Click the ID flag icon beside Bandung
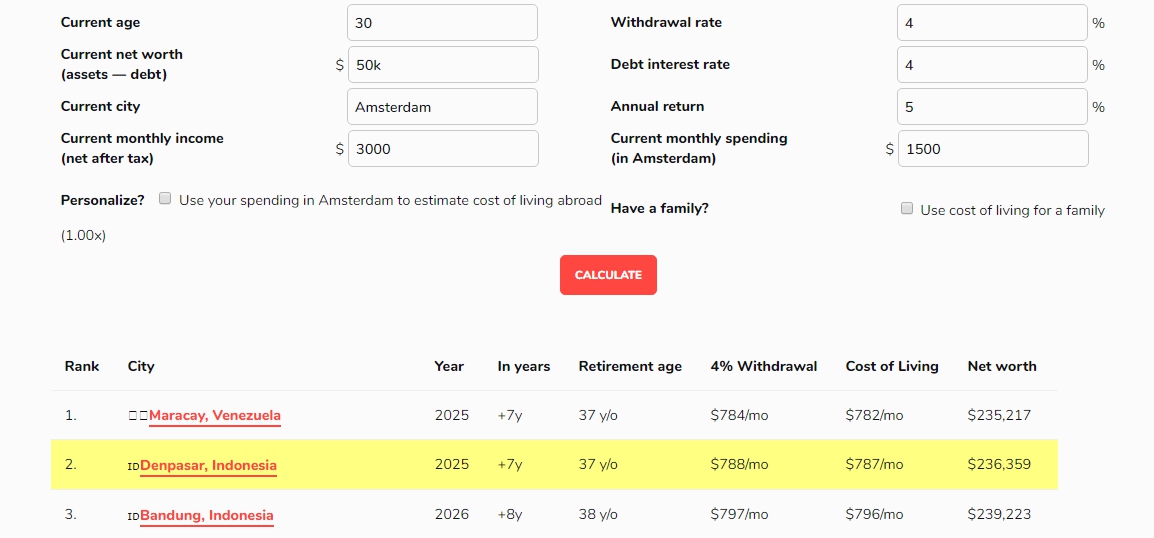Screen dimensions: 1154x538 coord(133,516)
